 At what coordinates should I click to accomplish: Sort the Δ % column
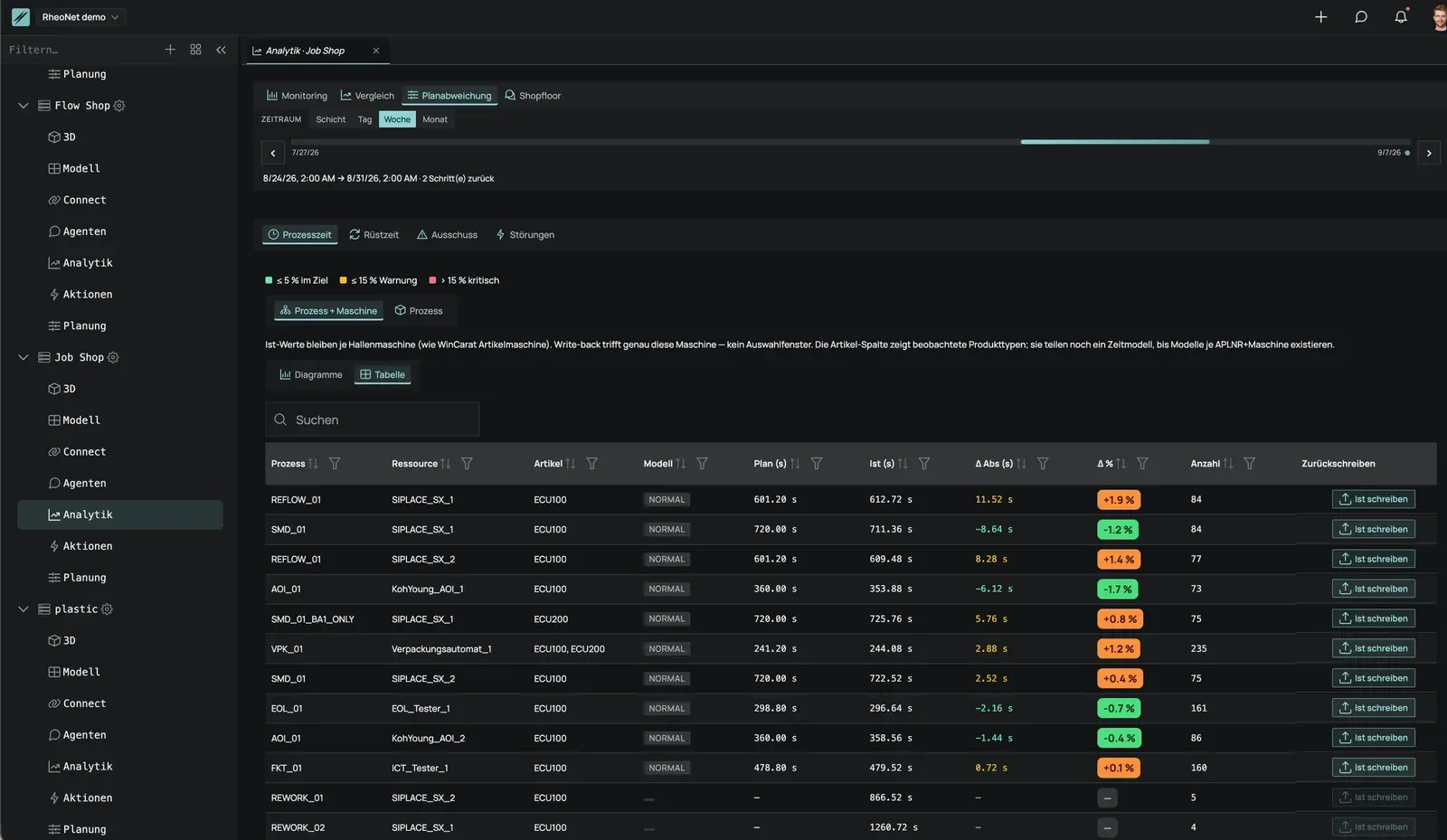point(1121,464)
